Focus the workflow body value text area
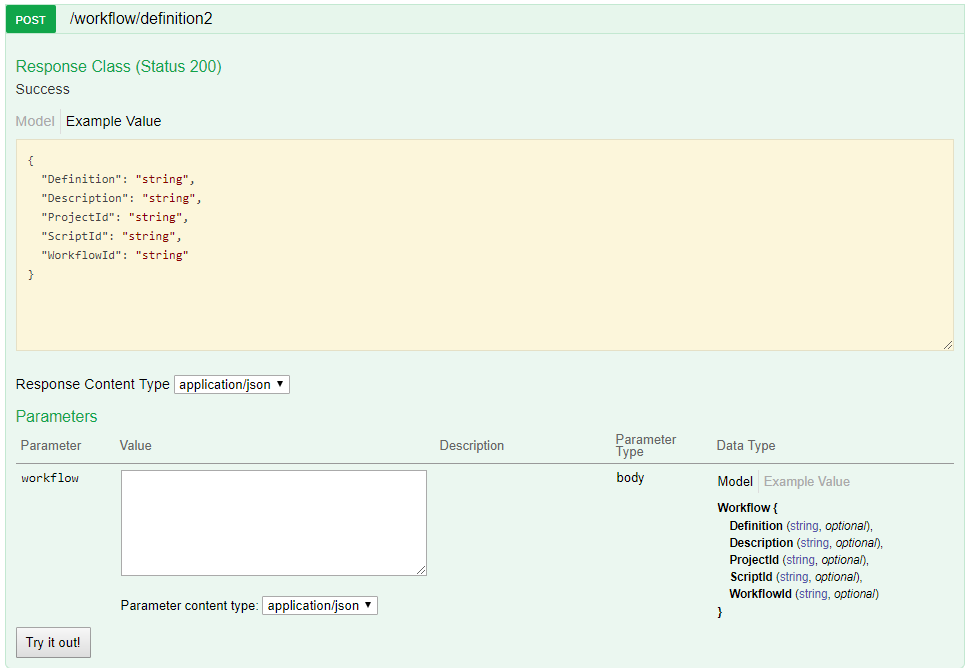Image resolution: width=968 pixels, height=668 pixels. (x=273, y=522)
